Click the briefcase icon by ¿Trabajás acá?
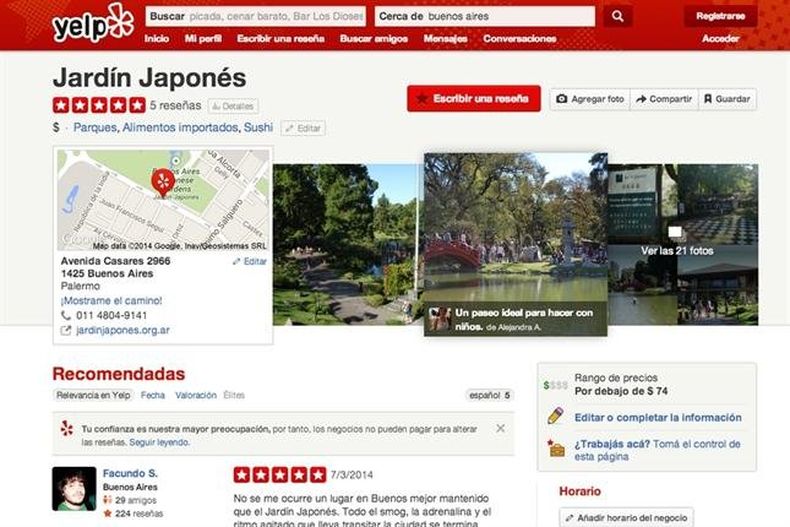 (x=556, y=447)
